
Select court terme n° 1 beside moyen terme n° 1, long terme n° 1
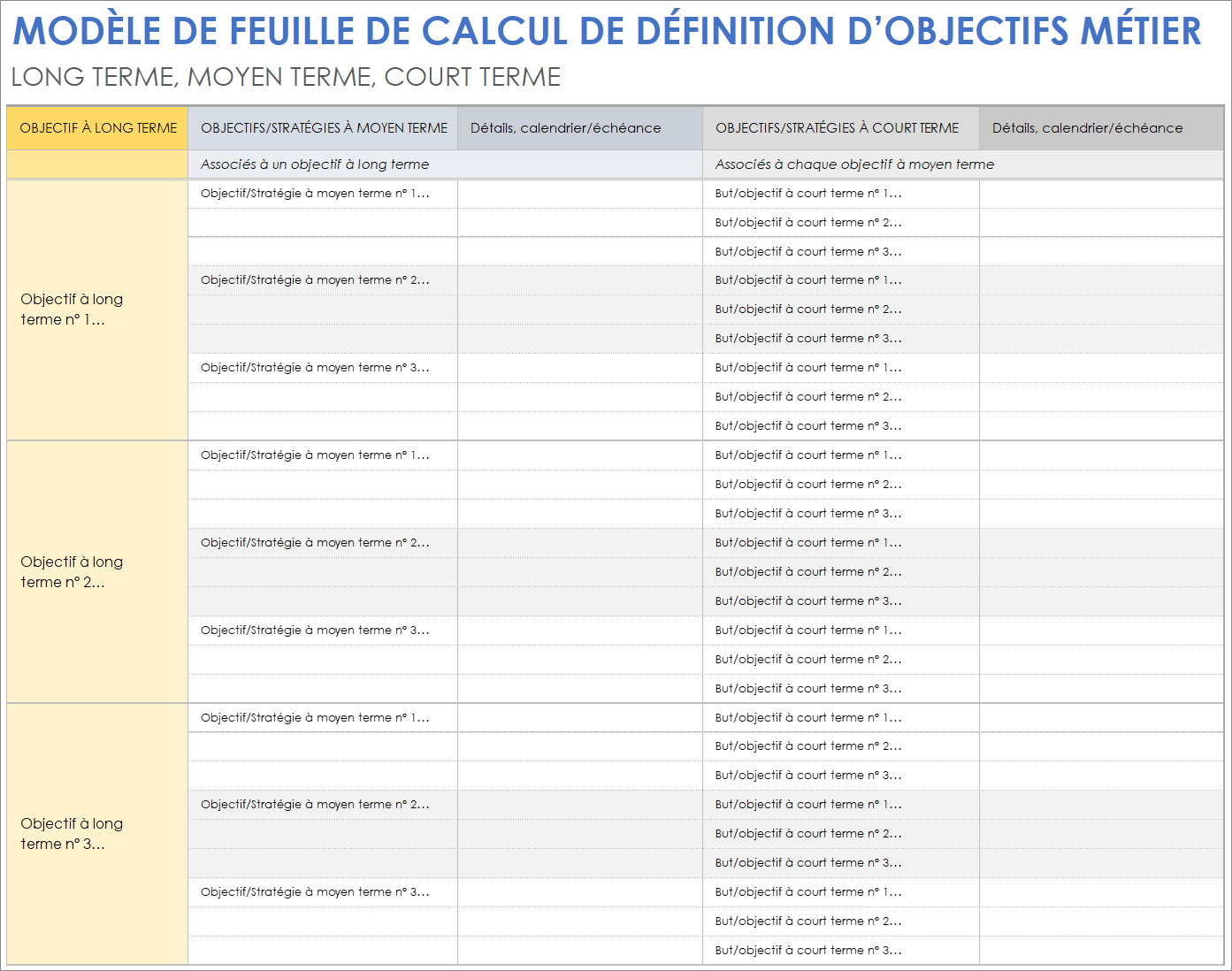click(841, 194)
